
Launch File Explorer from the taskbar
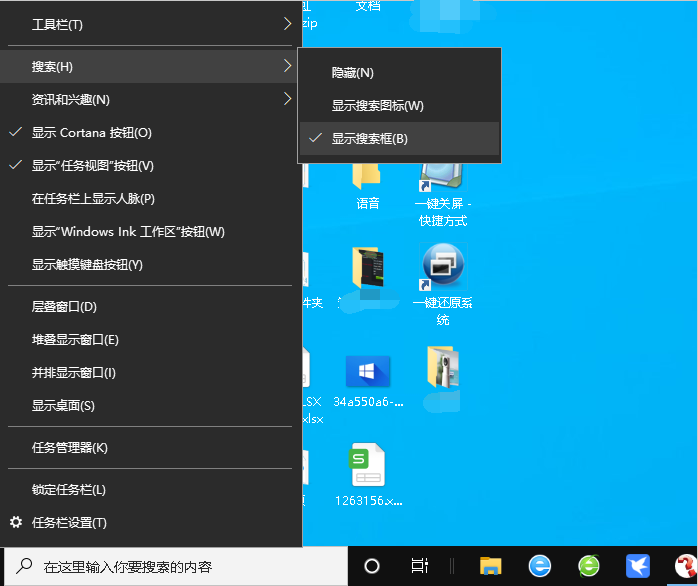click(x=491, y=566)
